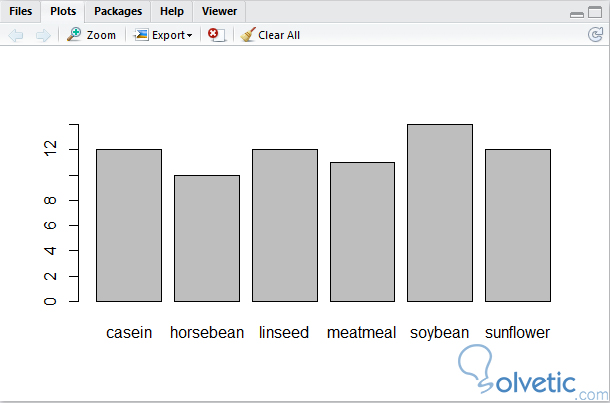
Task: Remove the current plot (red X icon)
Action: (215, 35)
